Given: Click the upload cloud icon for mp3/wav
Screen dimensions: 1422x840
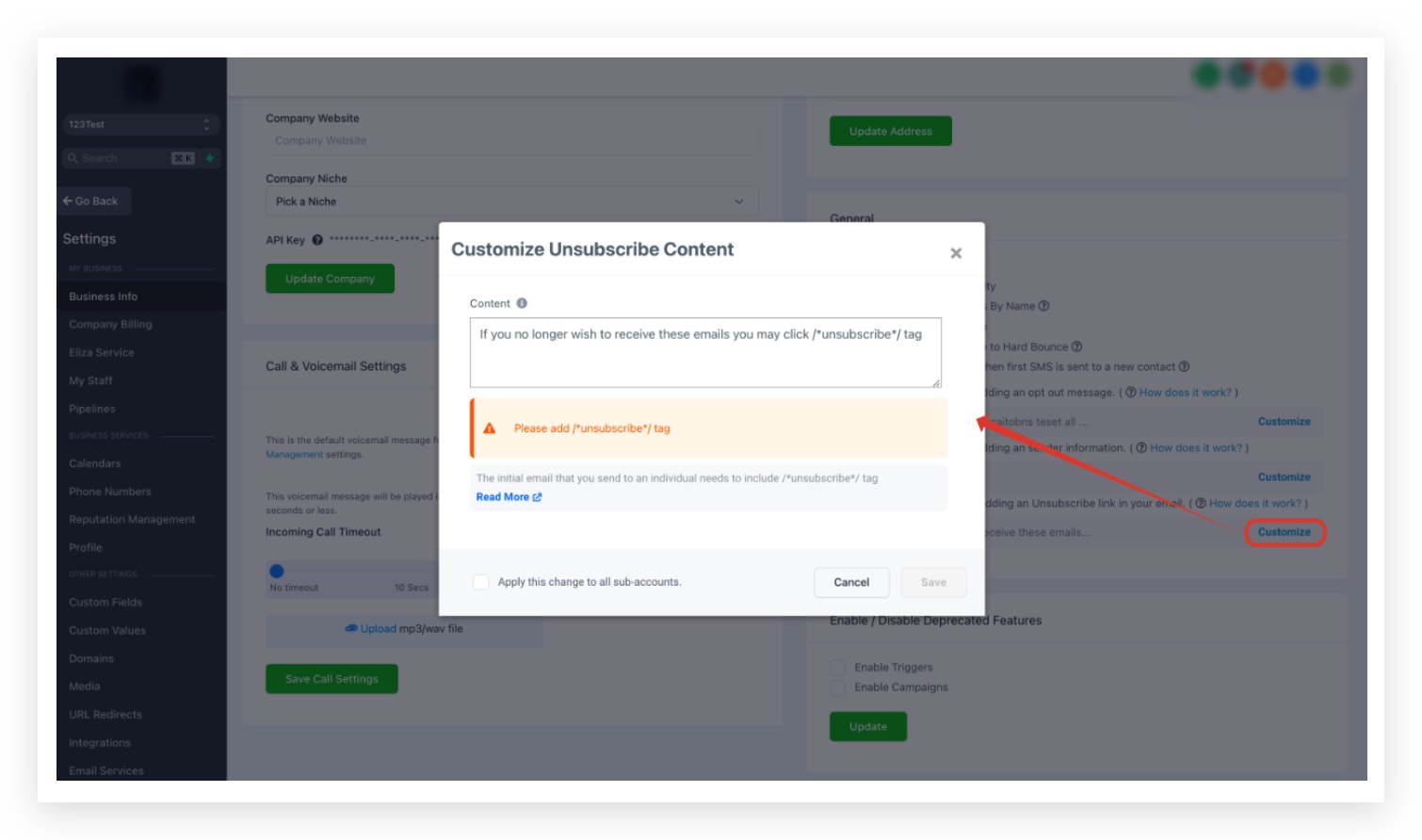Looking at the screenshot, I should click(351, 628).
